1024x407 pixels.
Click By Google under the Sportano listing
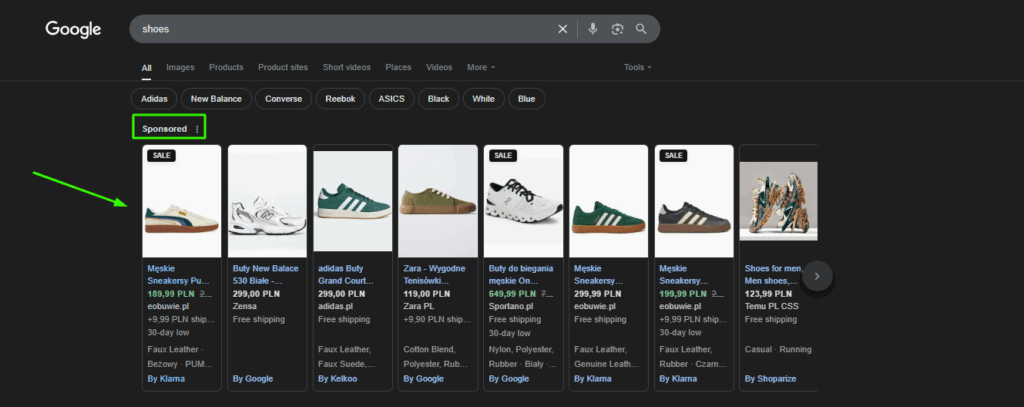click(509, 379)
